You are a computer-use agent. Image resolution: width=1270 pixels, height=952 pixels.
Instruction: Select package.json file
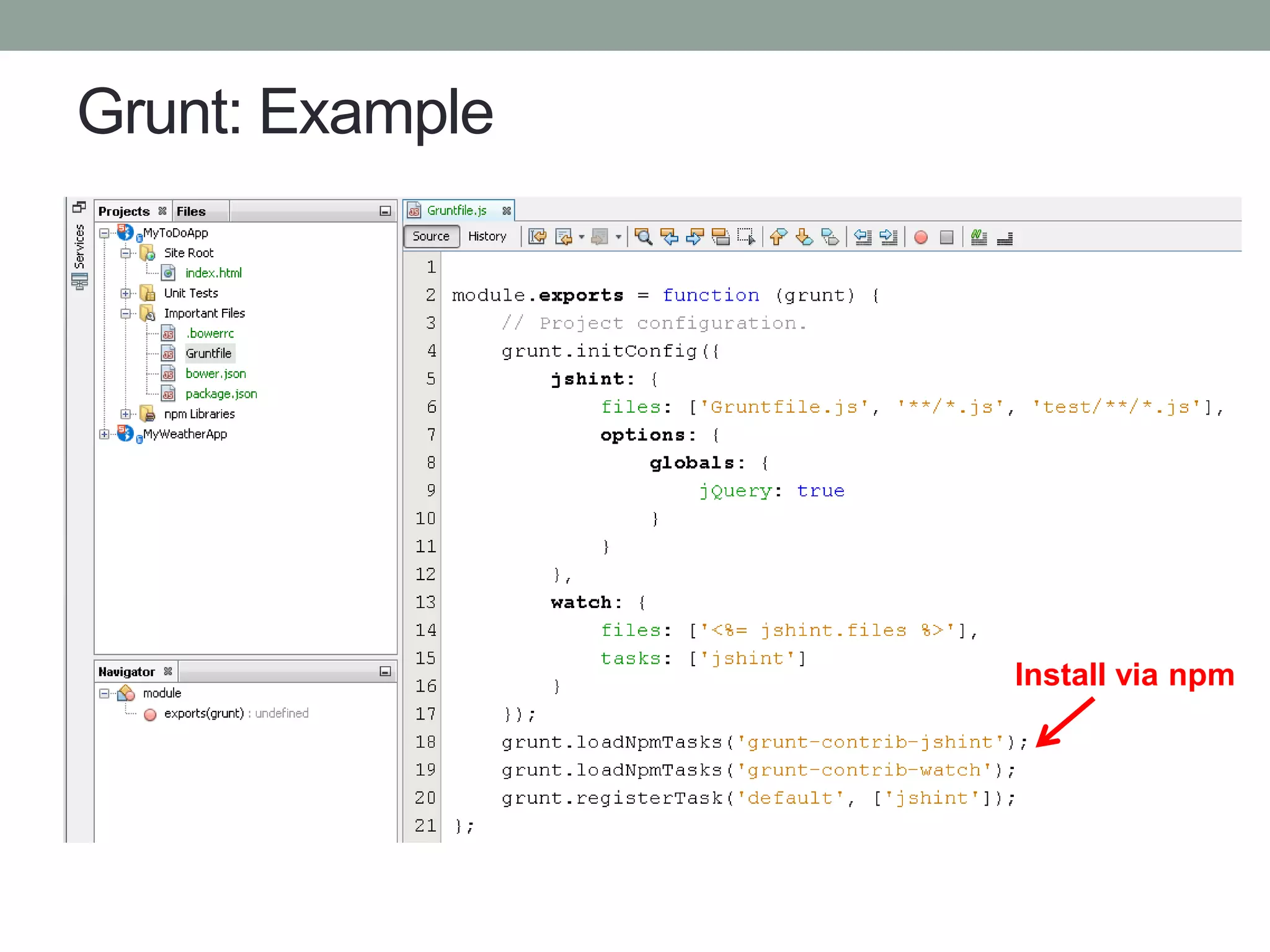point(221,394)
